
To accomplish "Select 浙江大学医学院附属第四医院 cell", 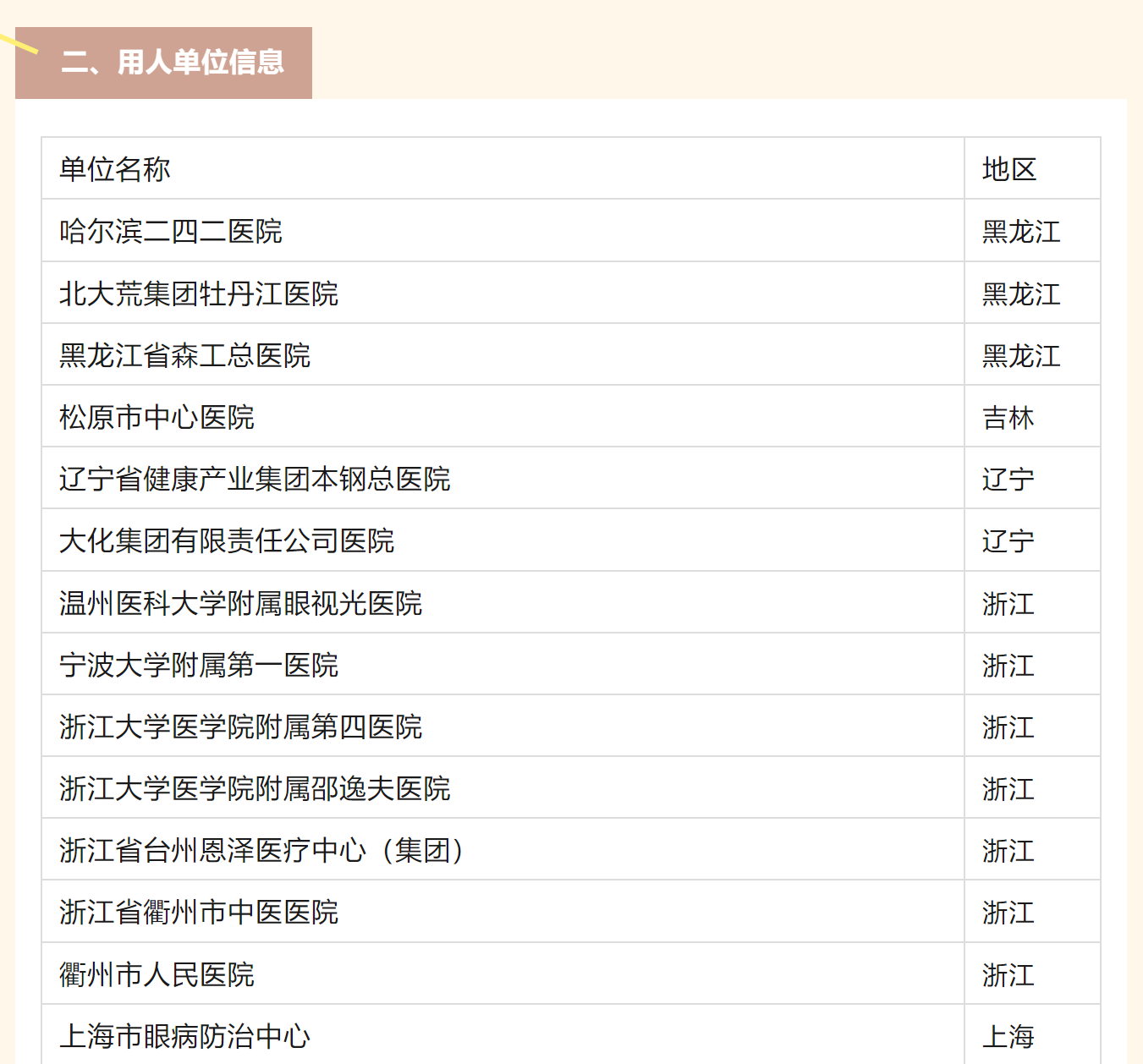I will [x=240, y=727].
